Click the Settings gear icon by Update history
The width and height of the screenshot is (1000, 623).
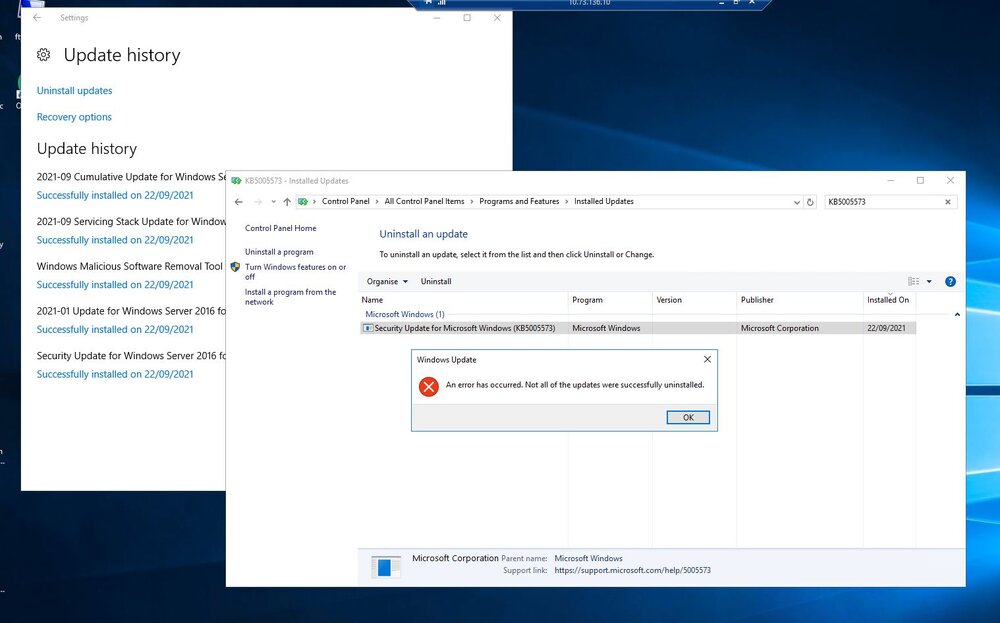click(x=43, y=55)
